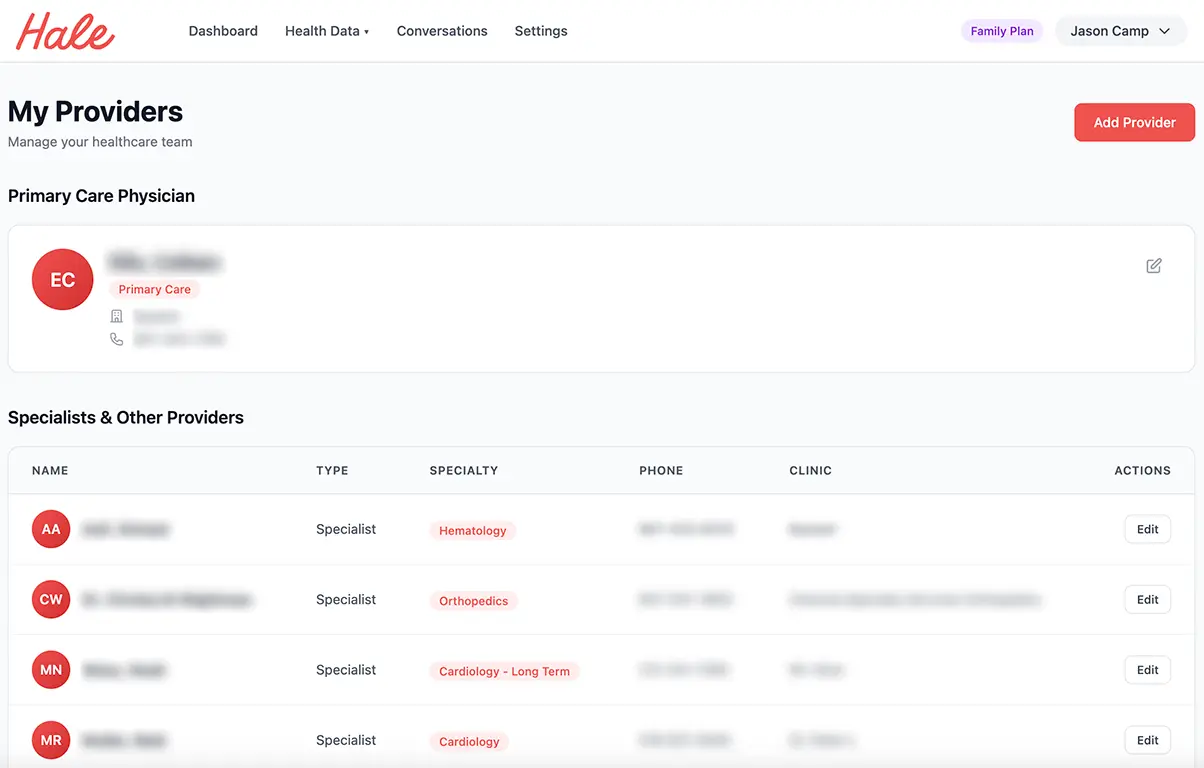1204x768 pixels.
Task: Expand the Health Data menu
Action: tap(327, 31)
